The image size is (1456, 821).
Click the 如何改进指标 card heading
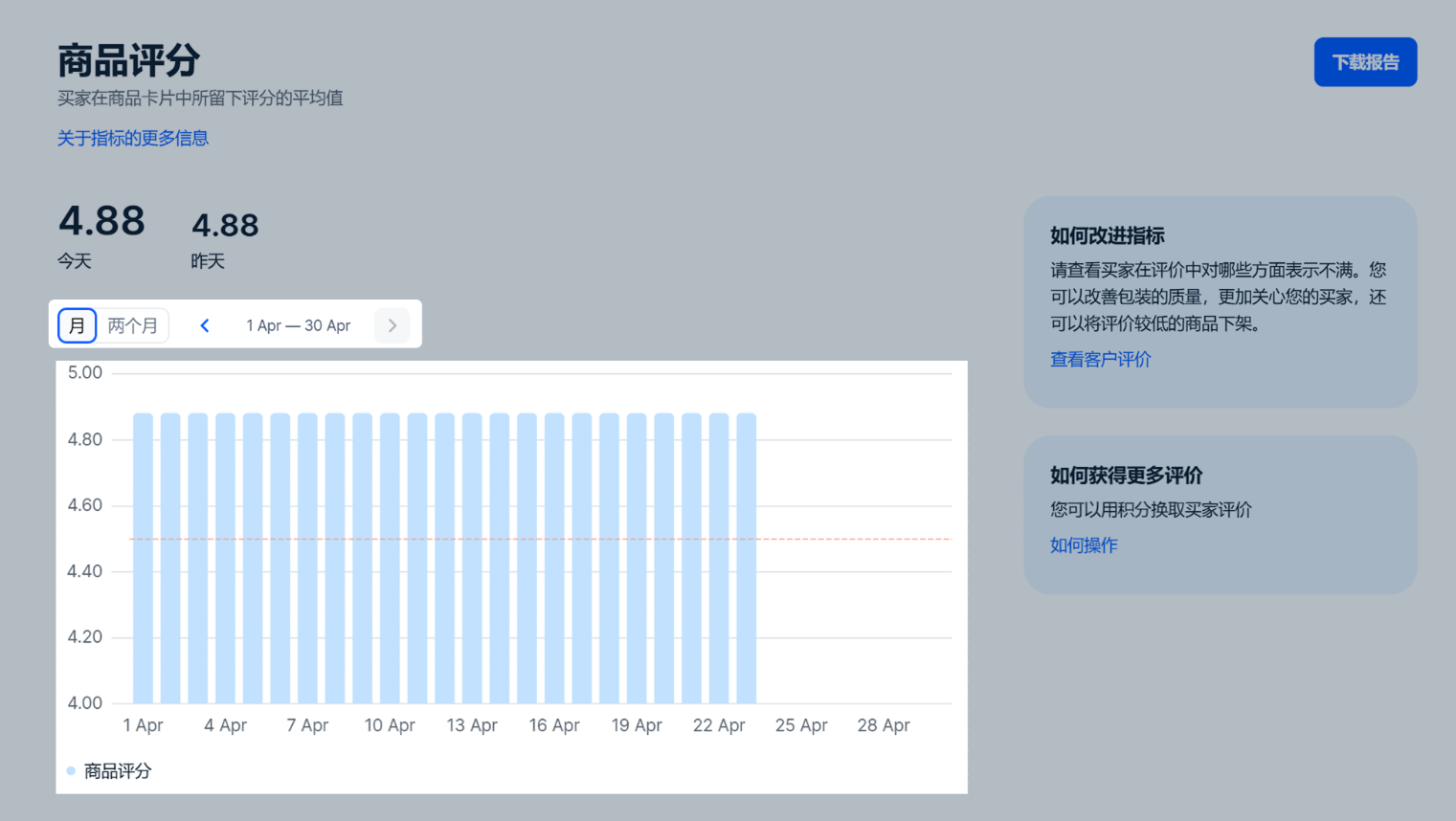1107,235
